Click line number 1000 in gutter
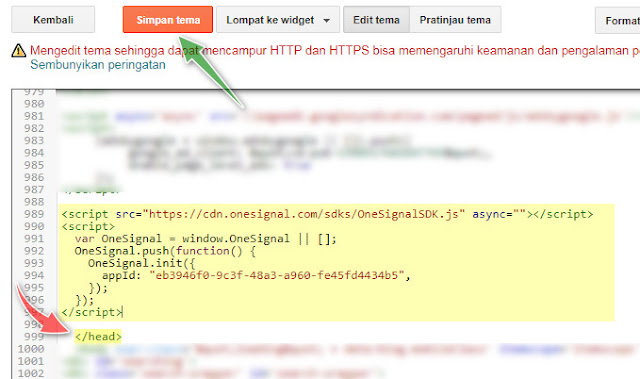Screen dimensions: 640x379 click(31, 349)
